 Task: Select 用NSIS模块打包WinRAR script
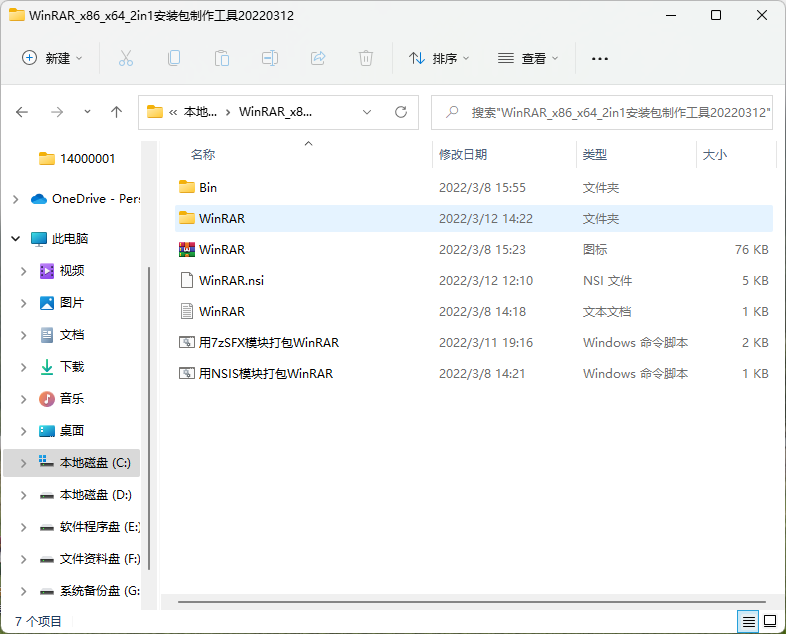click(474, 374)
